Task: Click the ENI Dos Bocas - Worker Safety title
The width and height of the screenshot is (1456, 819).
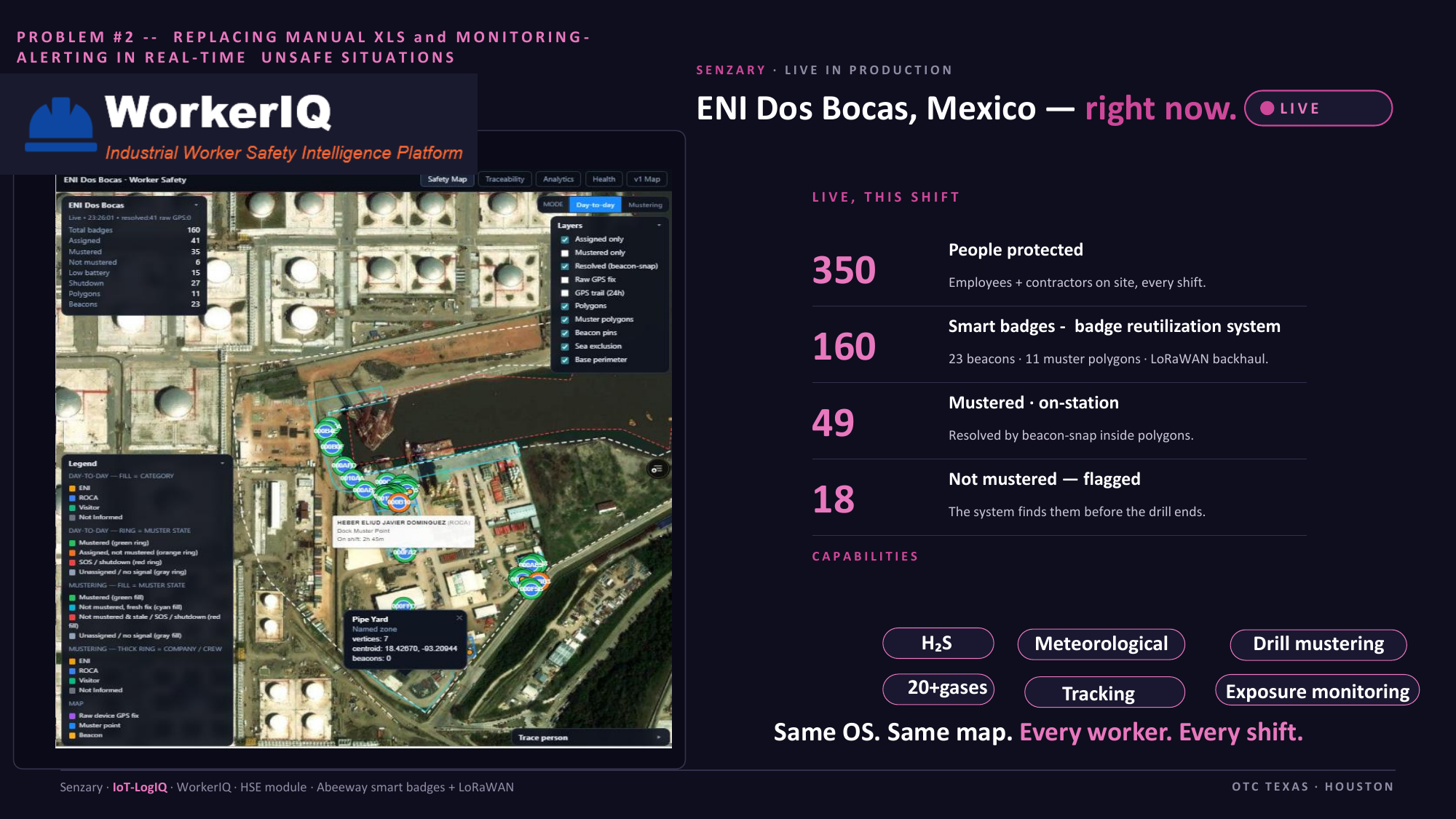Action: pos(124,180)
